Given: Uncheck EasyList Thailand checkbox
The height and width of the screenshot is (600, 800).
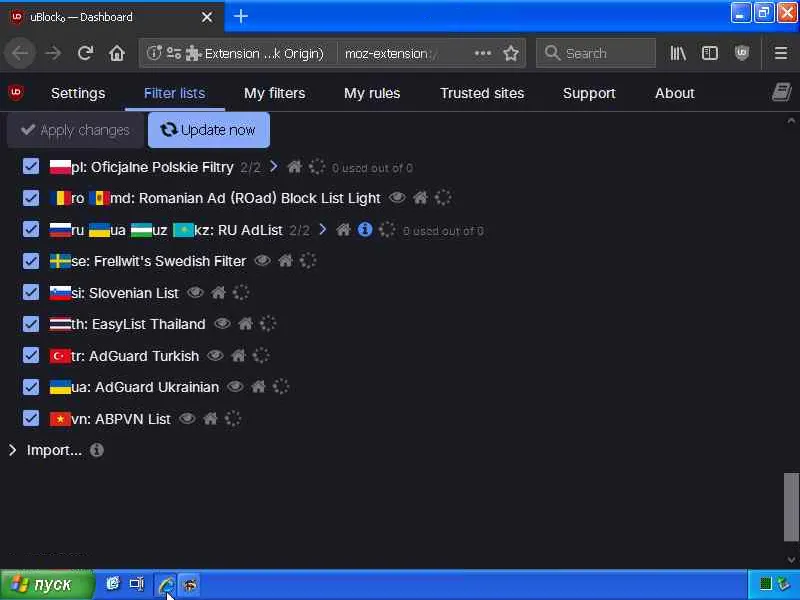Looking at the screenshot, I should [x=31, y=324].
